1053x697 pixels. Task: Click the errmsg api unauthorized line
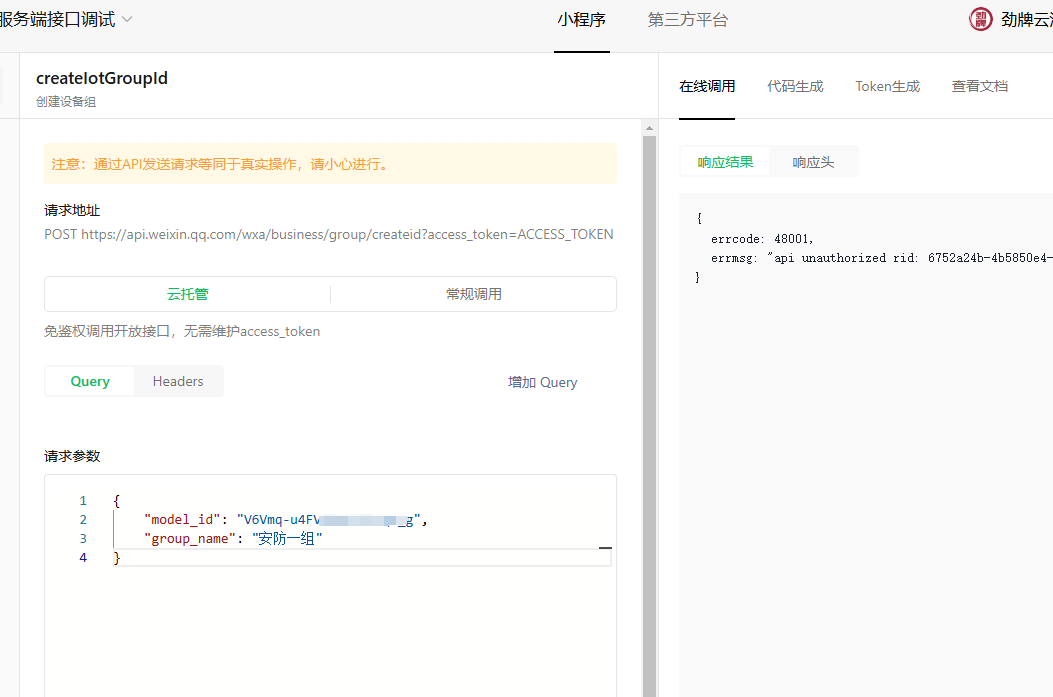(x=882, y=258)
